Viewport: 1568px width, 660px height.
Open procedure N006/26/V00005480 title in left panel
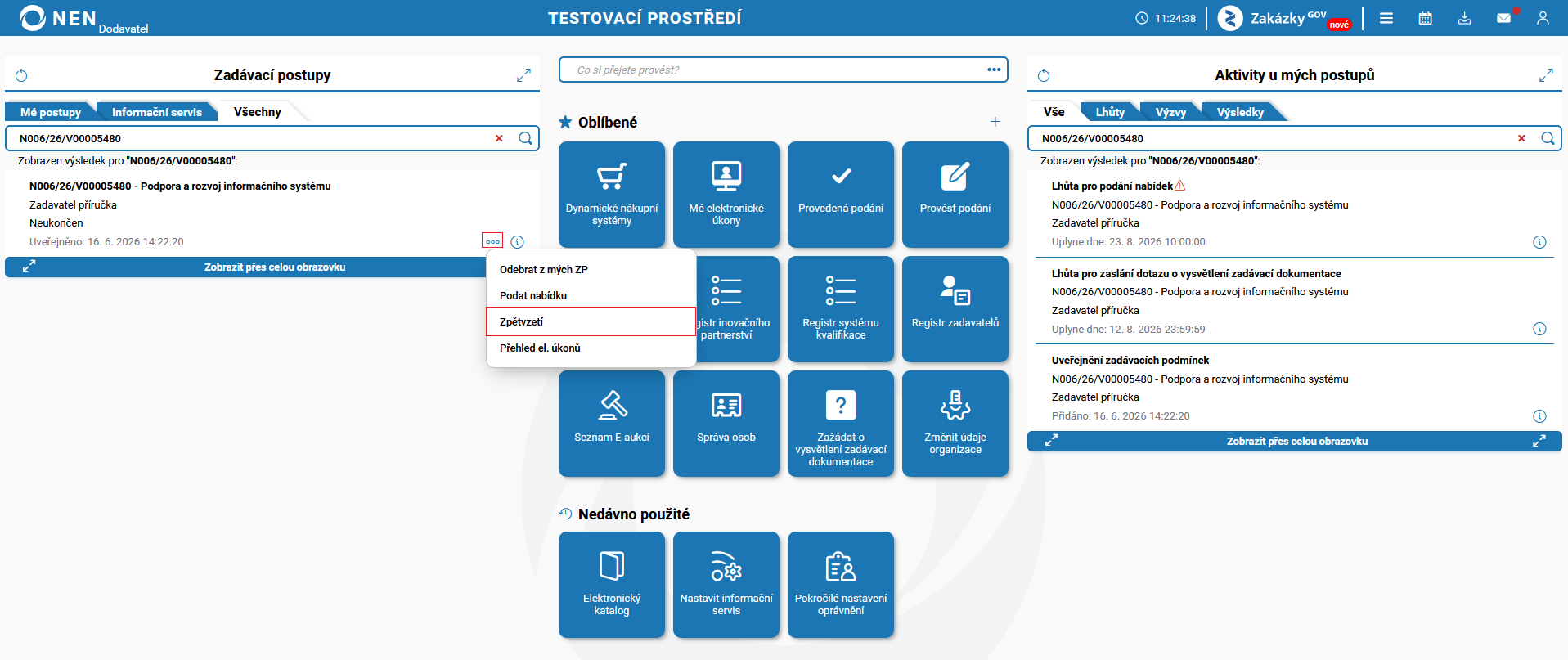click(180, 186)
